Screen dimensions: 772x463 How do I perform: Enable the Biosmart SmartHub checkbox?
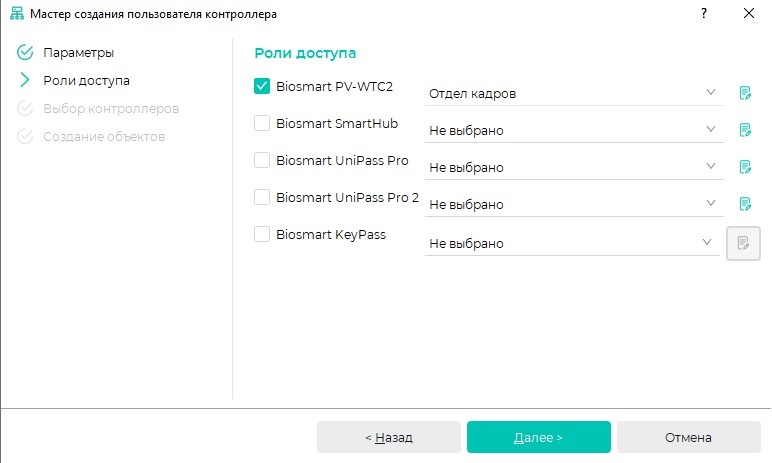[x=262, y=123]
